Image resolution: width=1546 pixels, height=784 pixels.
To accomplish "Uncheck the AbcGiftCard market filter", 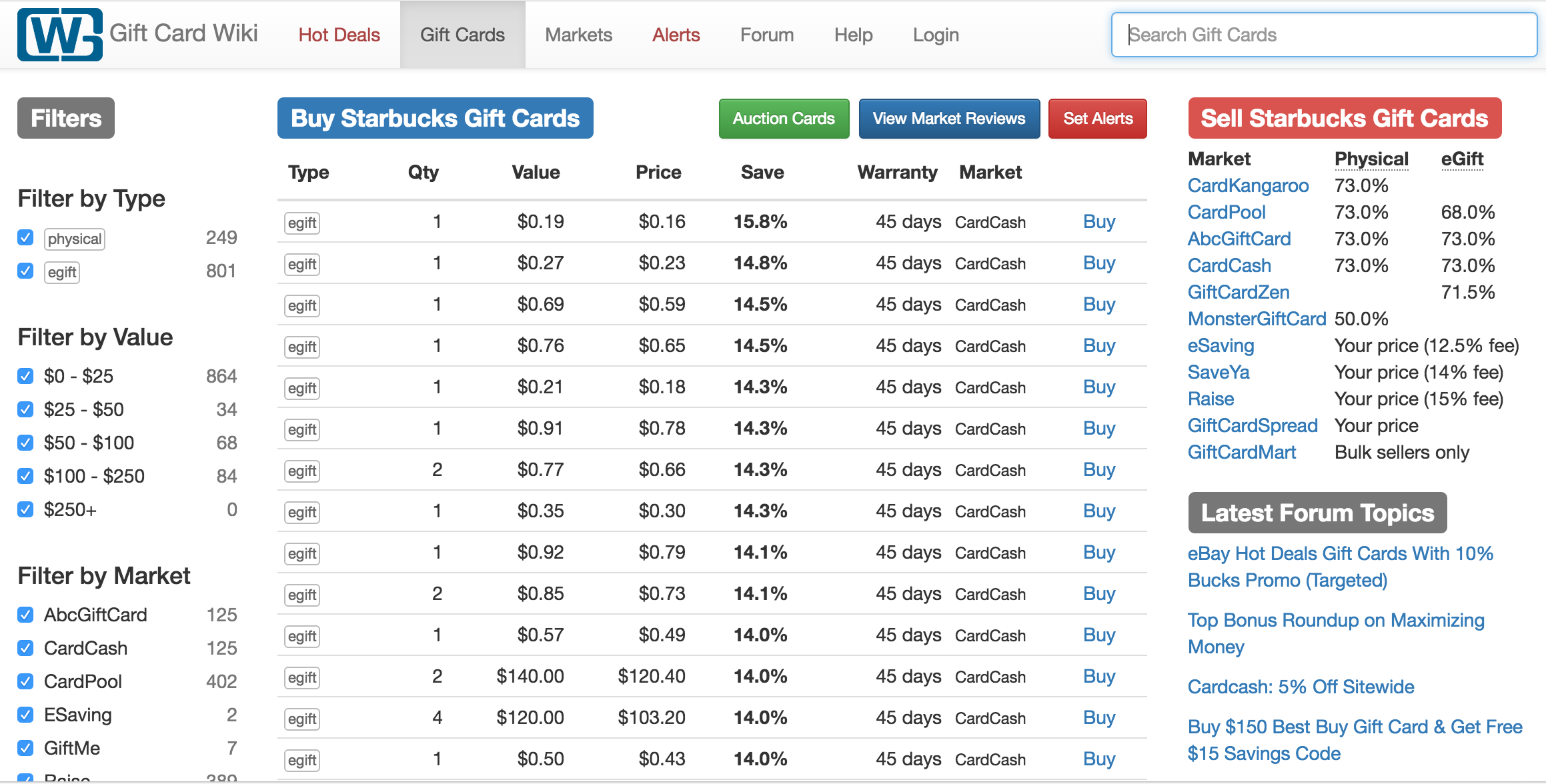I will tap(25, 615).
